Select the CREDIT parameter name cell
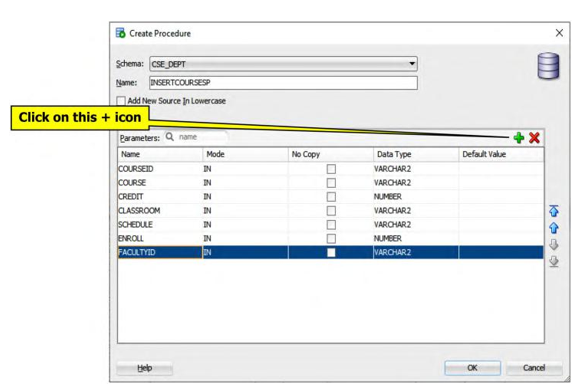Viewport: 583px width, 389px height. tap(160, 197)
